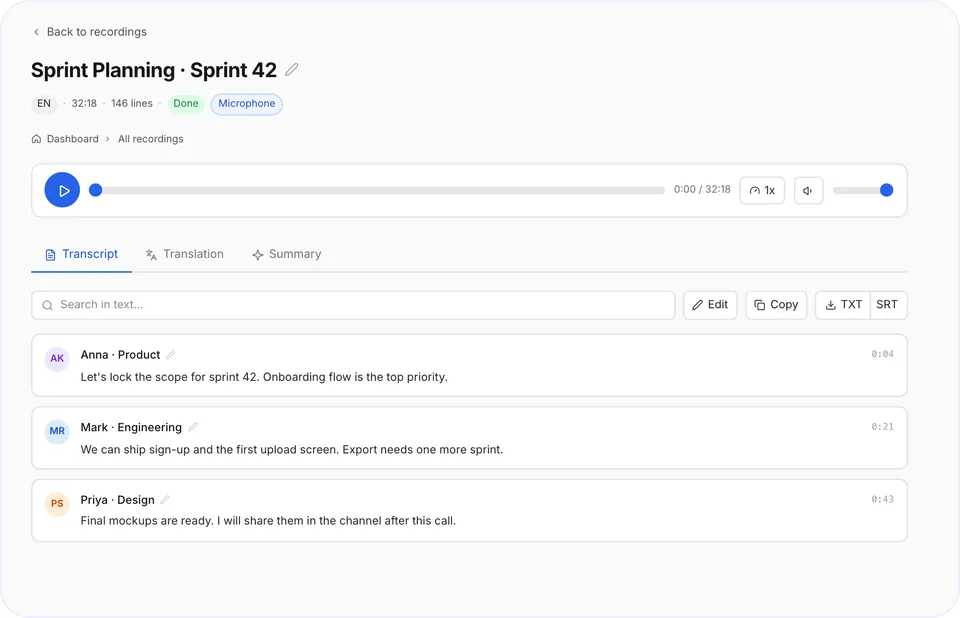Jump to timestamp 0:04

point(882,354)
